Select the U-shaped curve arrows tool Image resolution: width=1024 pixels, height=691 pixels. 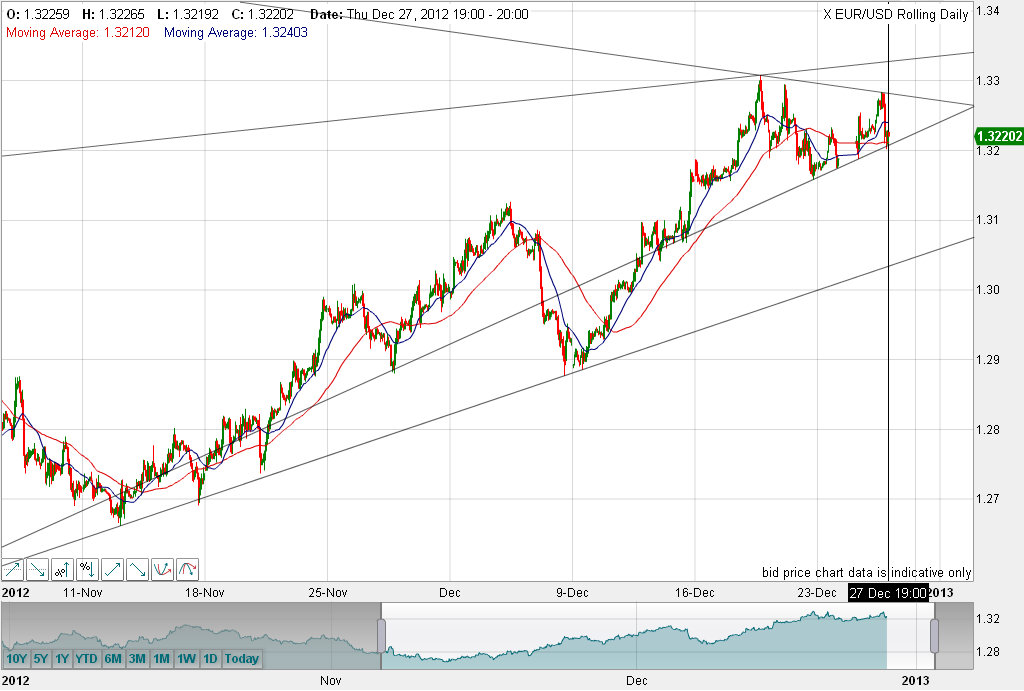[x=163, y=570]
